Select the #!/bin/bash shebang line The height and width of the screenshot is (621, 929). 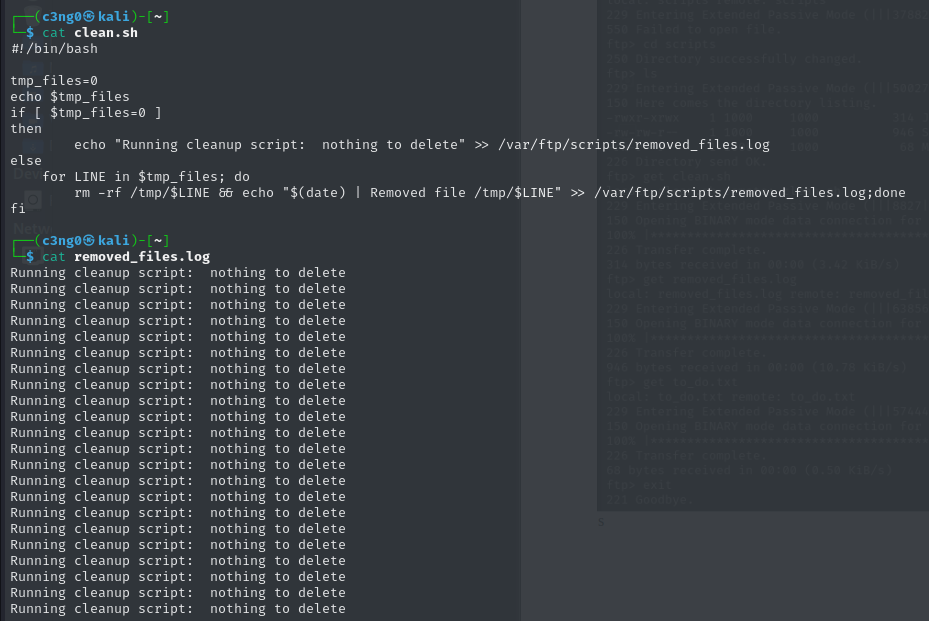pyautogui.click(x=54, y=49)
